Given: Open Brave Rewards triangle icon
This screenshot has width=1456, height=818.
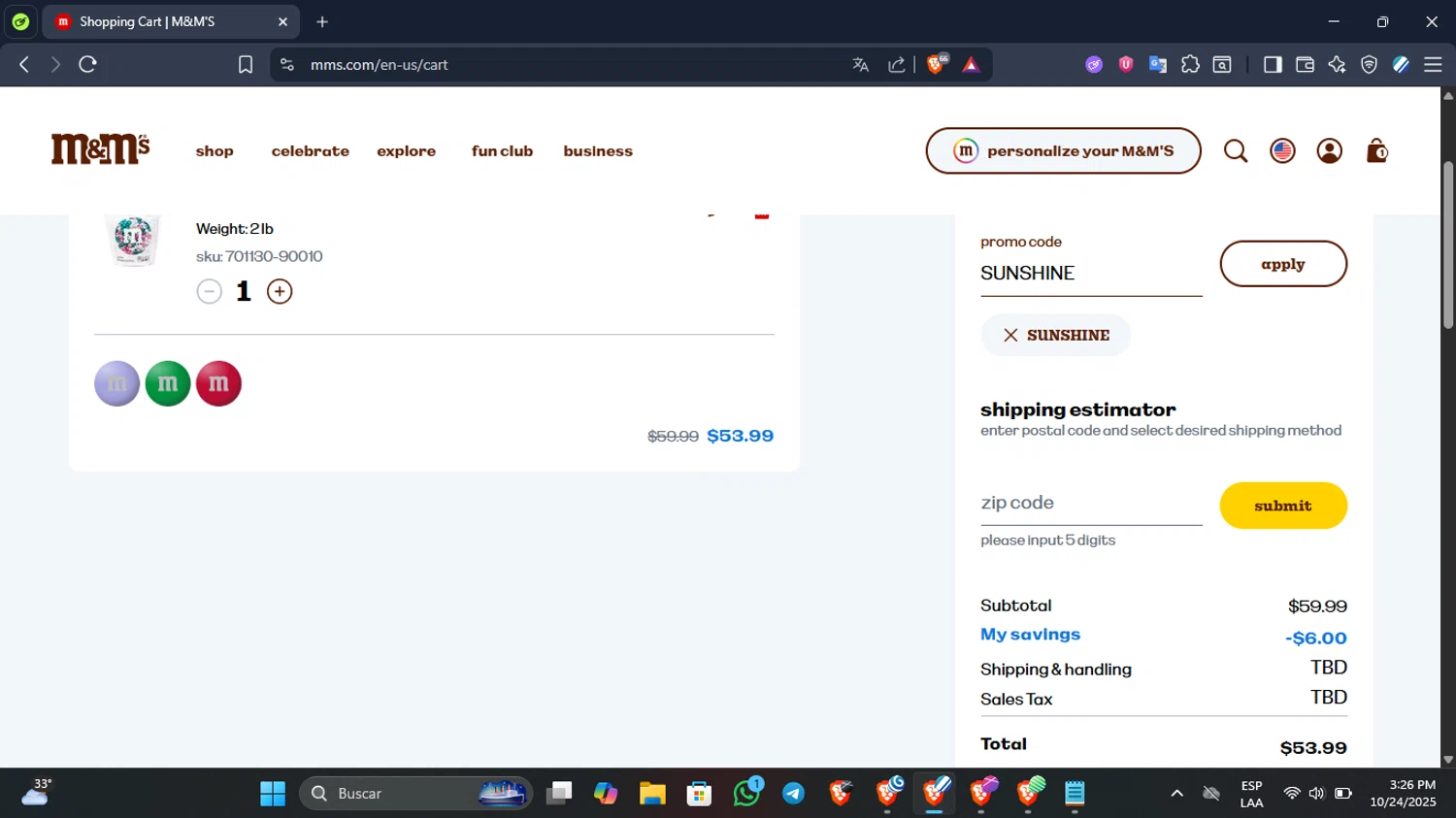Looking at the screenshot, I should click(971, 65).
